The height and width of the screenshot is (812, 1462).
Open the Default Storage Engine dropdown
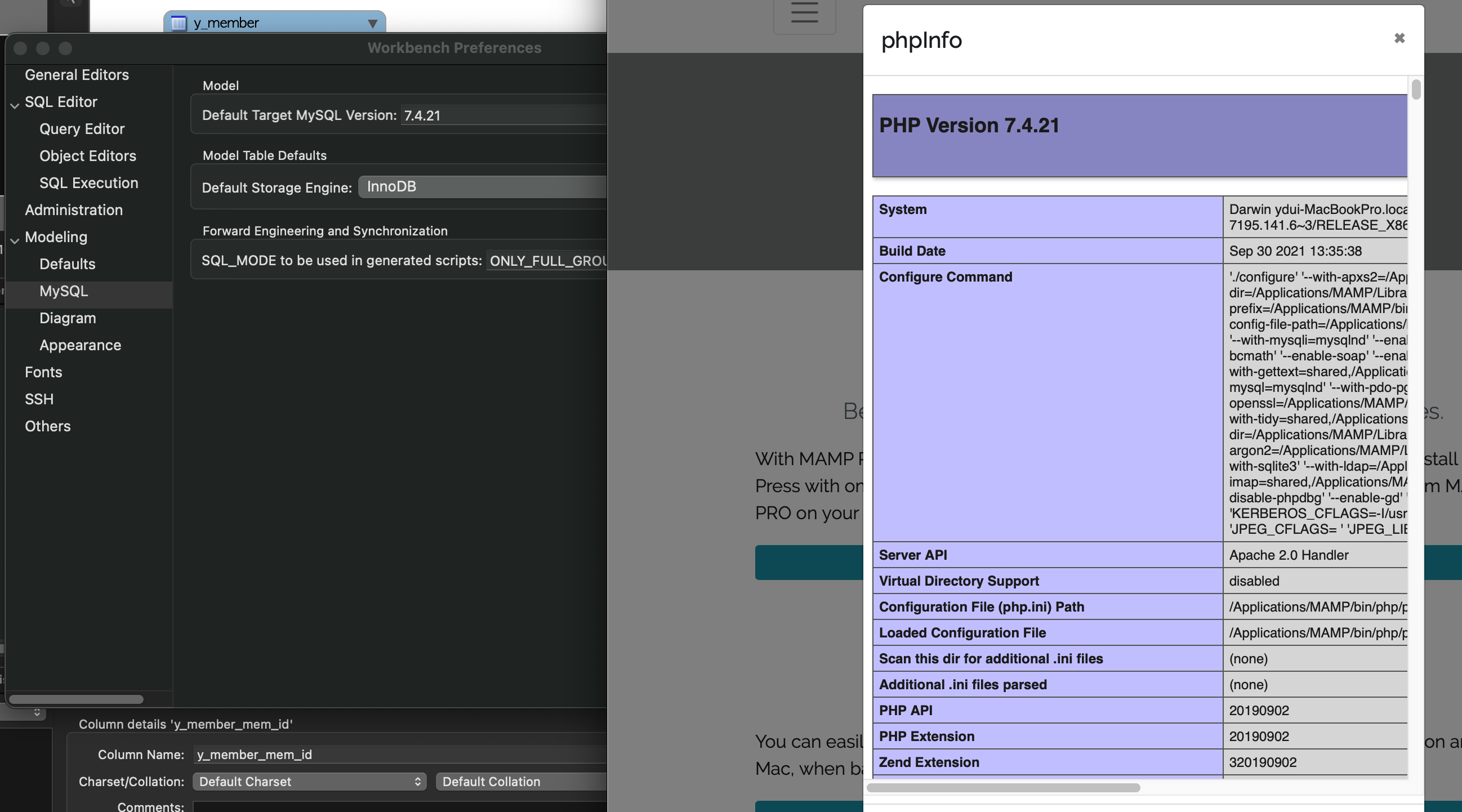[483, 187]
